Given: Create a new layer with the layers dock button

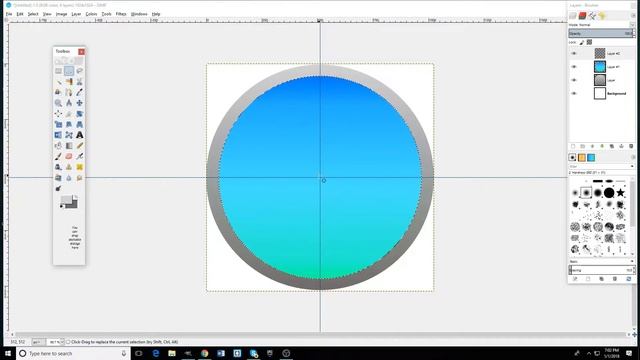Looking at the screenshot, I should [573, 146].
